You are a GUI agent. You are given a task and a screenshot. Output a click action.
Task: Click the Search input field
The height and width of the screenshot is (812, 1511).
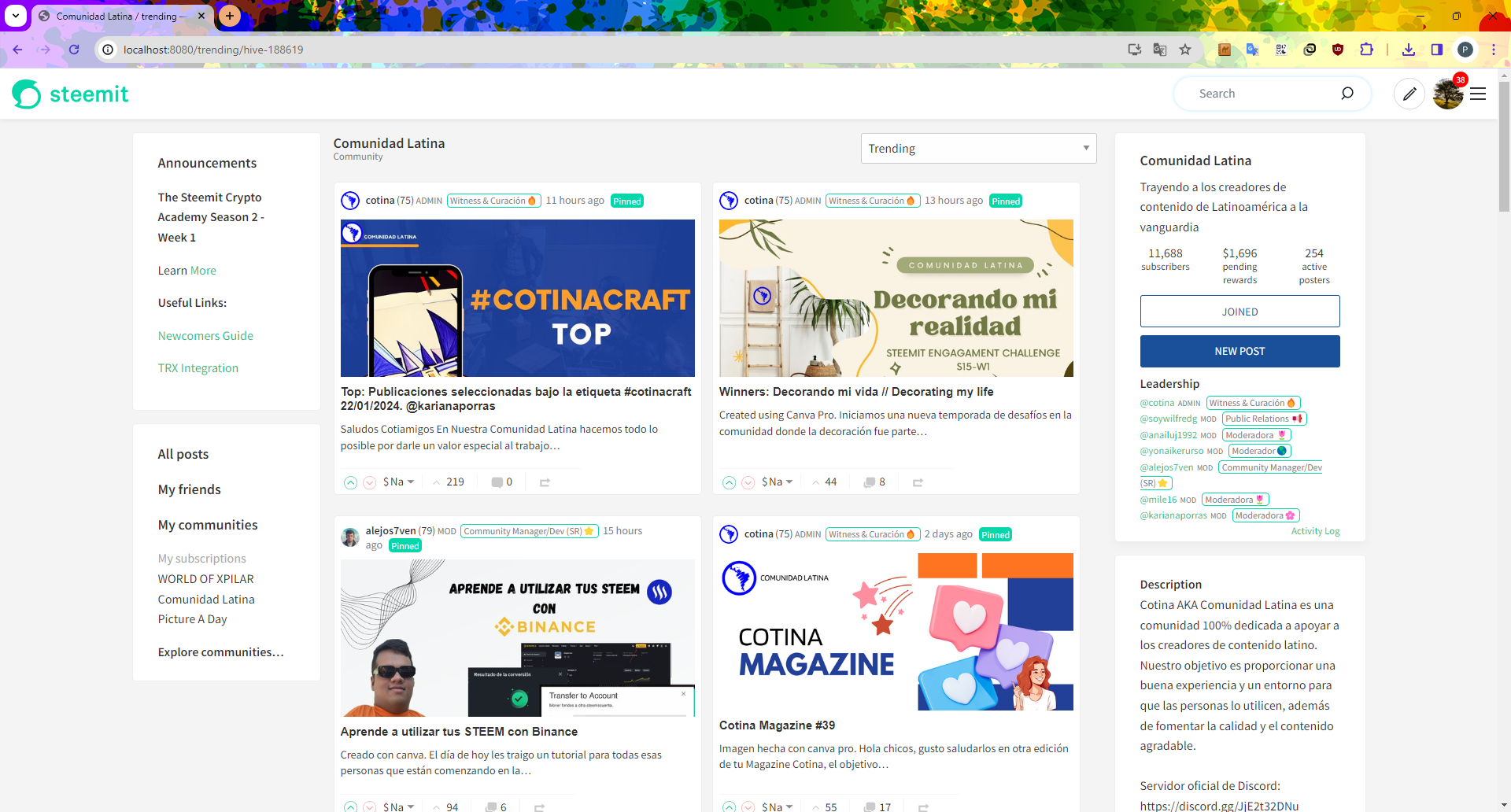click(1264, 94)
